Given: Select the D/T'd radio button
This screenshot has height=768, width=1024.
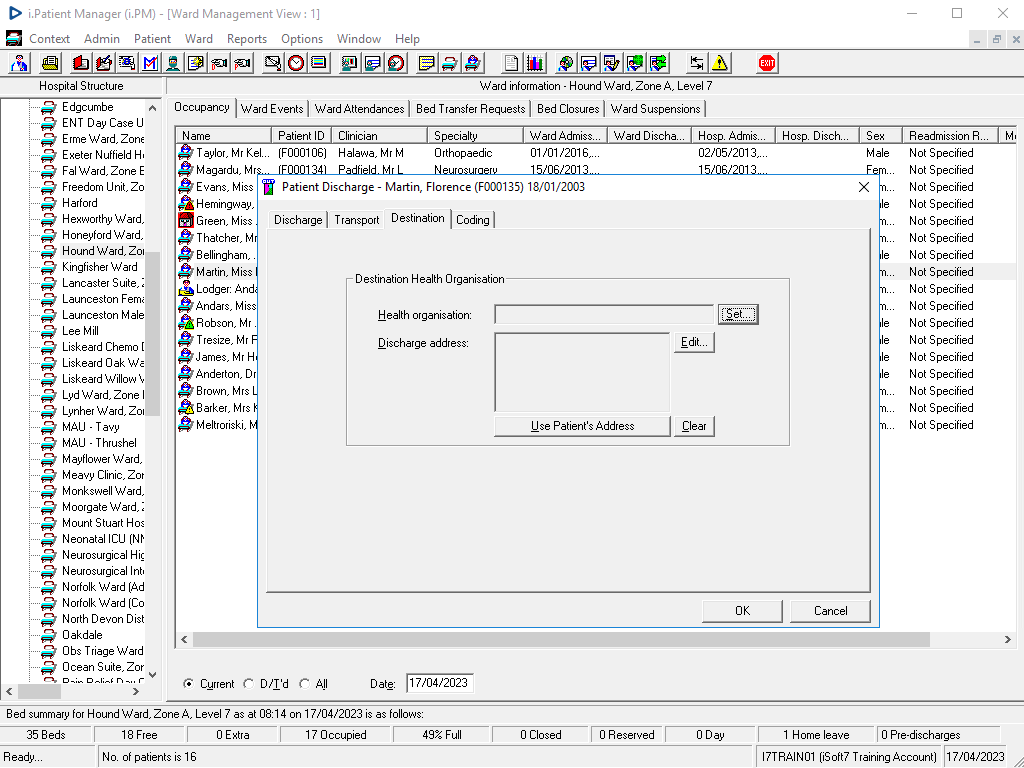Looking at the screenshot, I should pyautogui.click(x=248, y=684).
